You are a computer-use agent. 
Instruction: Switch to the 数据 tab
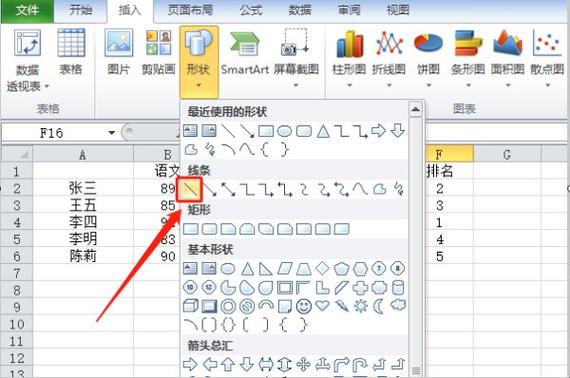(x=300, y=10)
